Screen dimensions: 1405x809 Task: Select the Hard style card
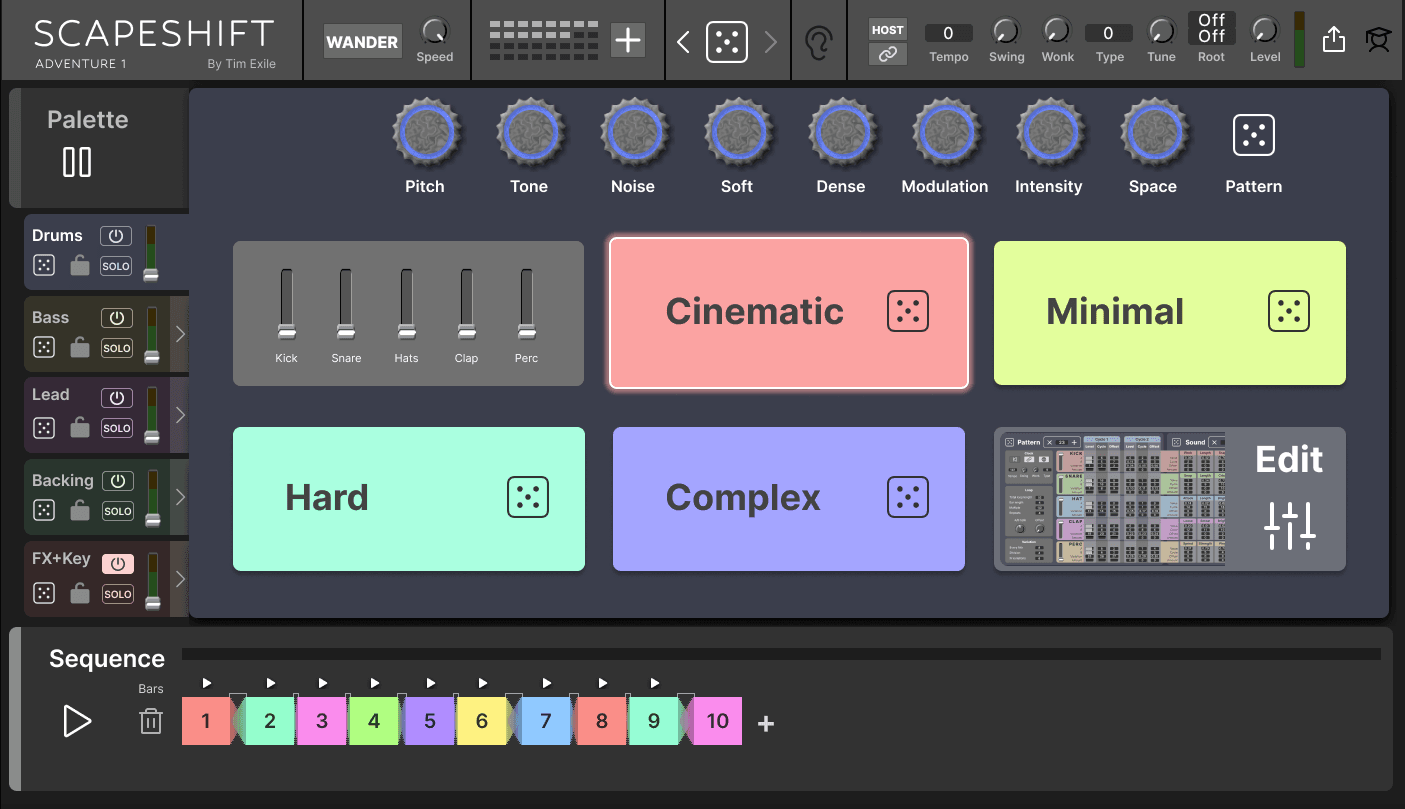(x=409, y=499)
